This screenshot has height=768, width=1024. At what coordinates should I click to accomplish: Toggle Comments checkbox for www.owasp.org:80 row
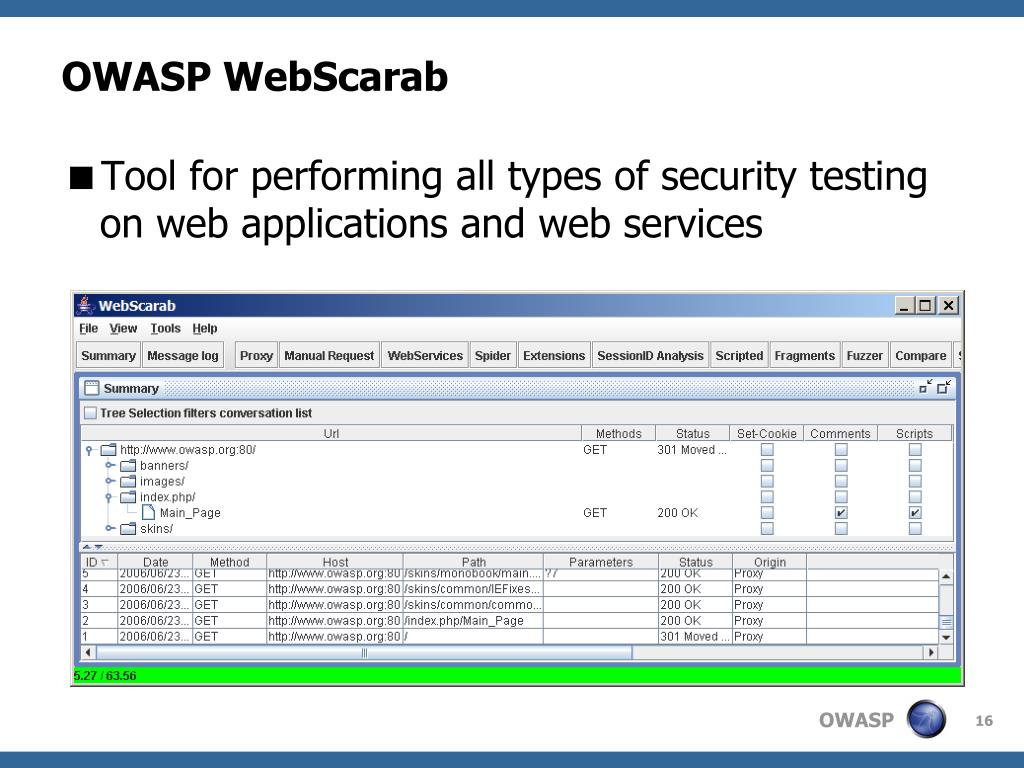(x=841, y=449)
